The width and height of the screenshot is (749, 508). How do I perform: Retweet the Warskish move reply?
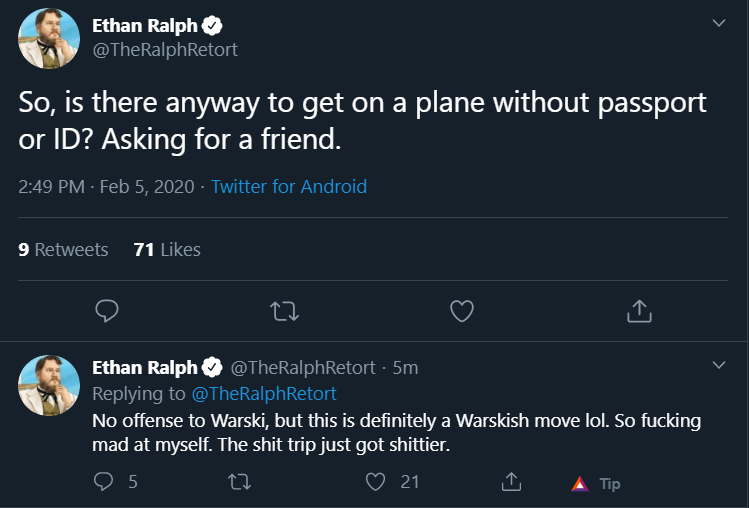(x=239, y=482)
